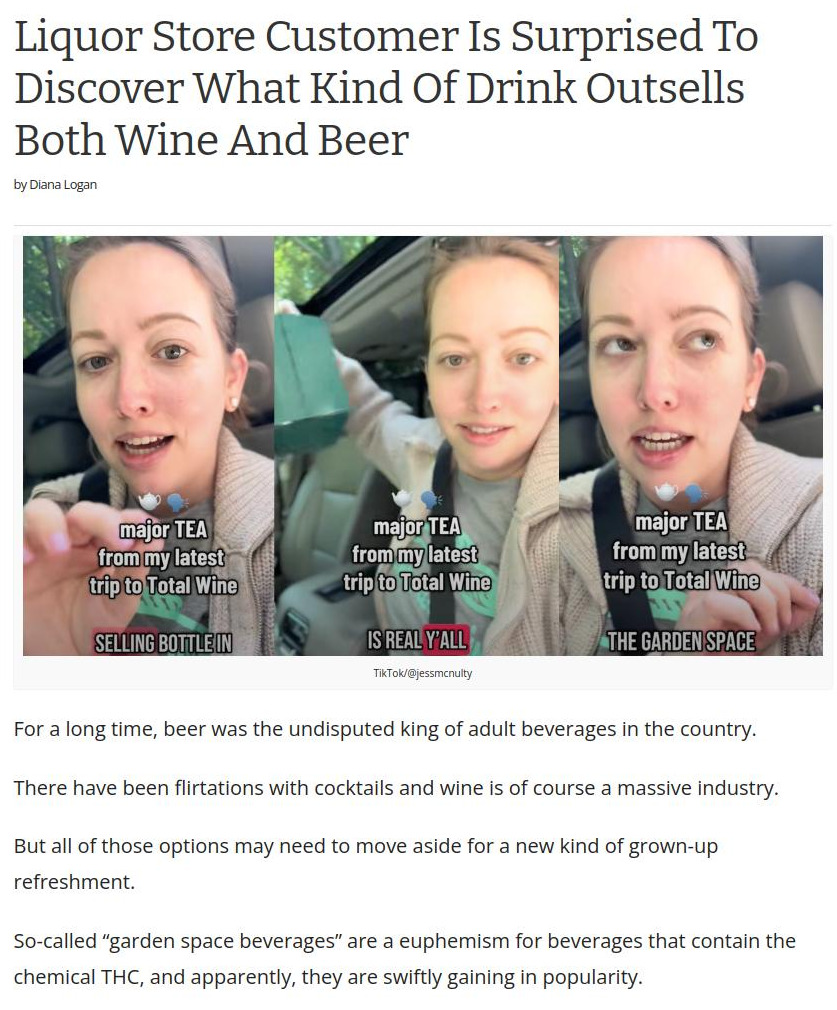Image resolution: width=837 pixels, height=1010 pixels.
Task: Click the paragraph mentioning grown-up refreshment
Action: (366, 863)
